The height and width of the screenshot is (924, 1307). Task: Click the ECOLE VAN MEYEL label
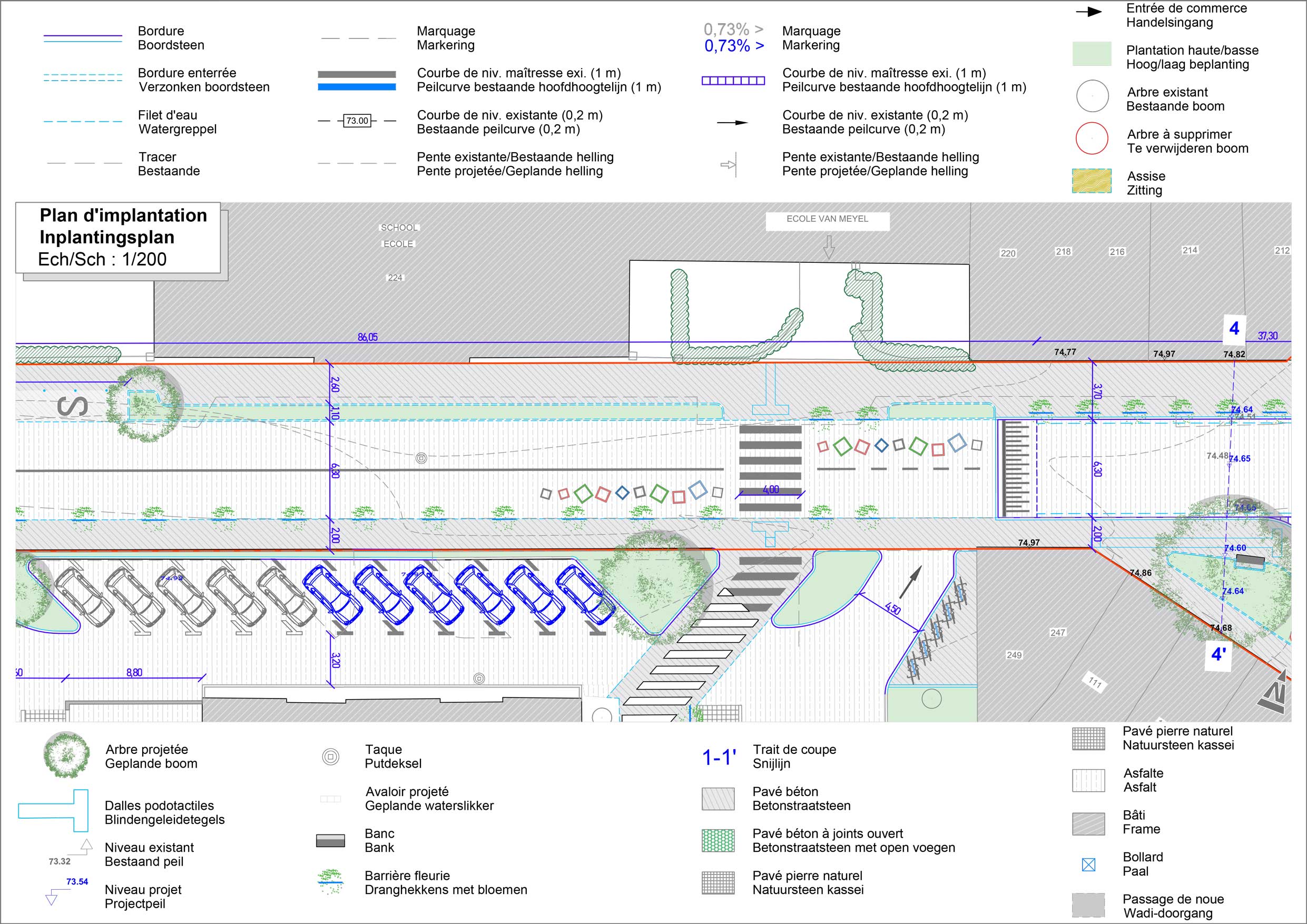(827, 219)
